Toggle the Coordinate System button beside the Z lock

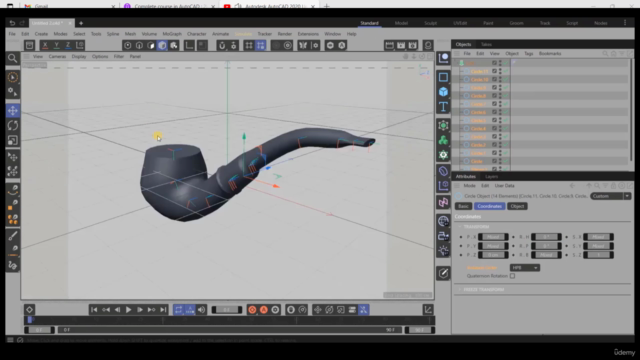point(80,45)
